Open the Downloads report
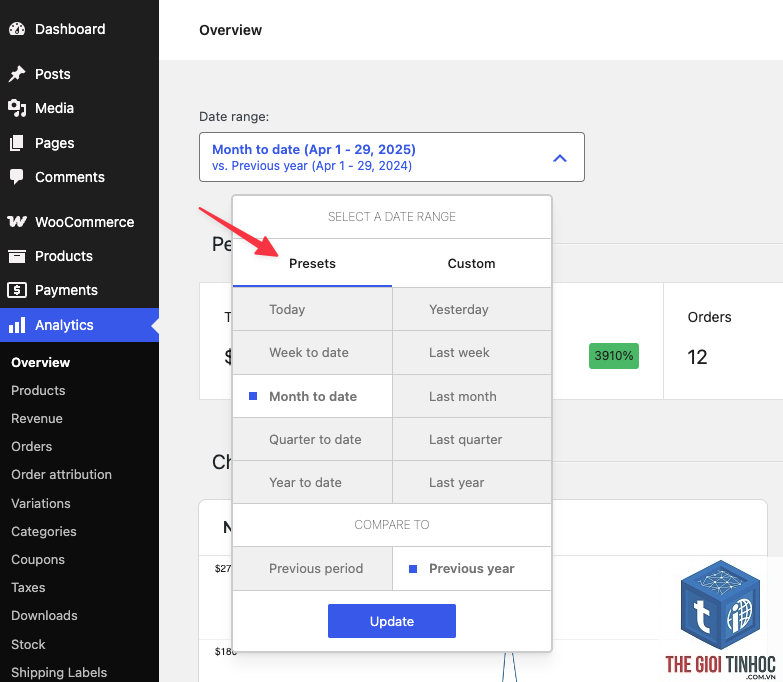 tap(44, 615)
